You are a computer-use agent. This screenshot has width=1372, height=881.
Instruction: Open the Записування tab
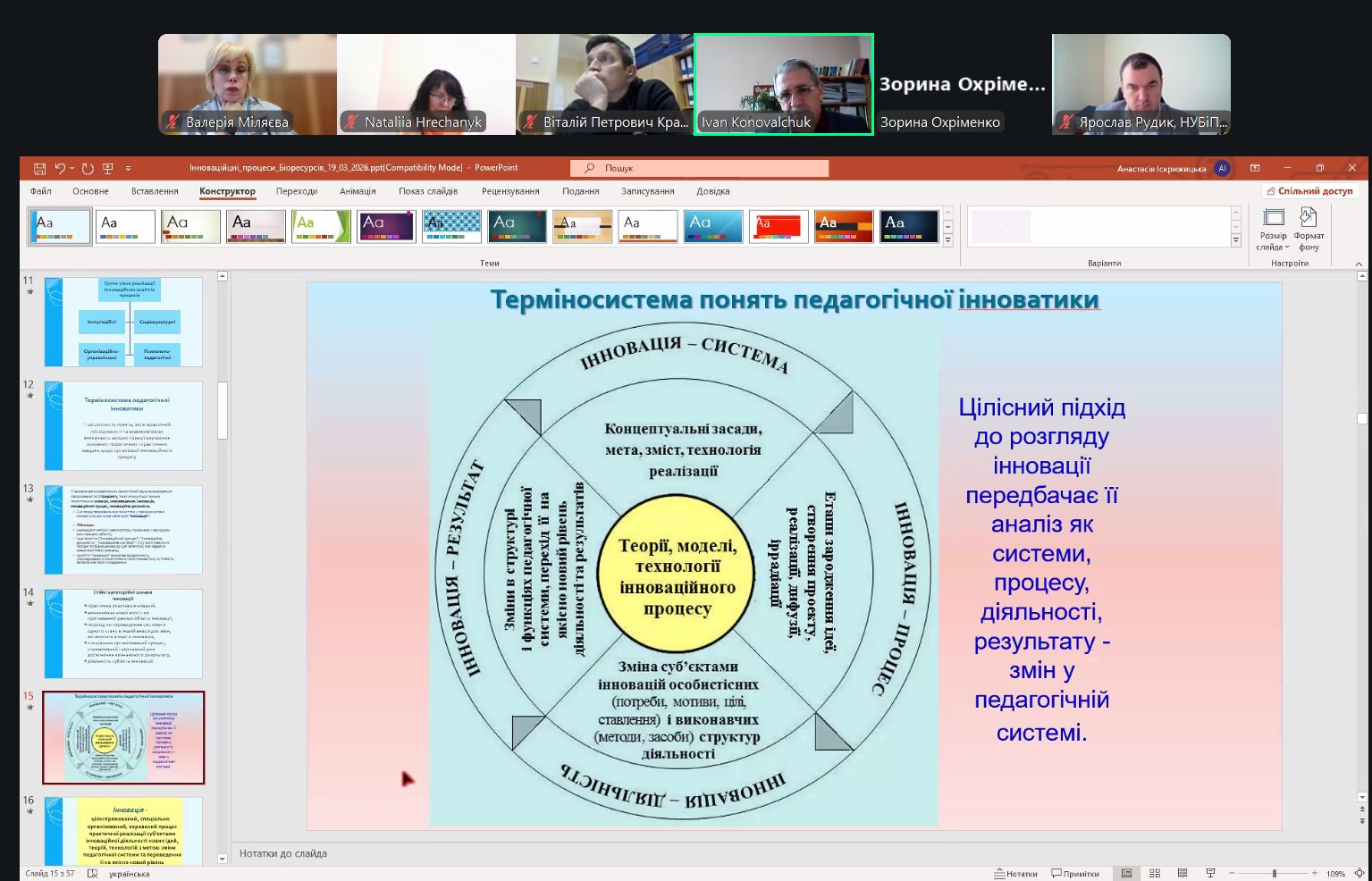point(648,191)
